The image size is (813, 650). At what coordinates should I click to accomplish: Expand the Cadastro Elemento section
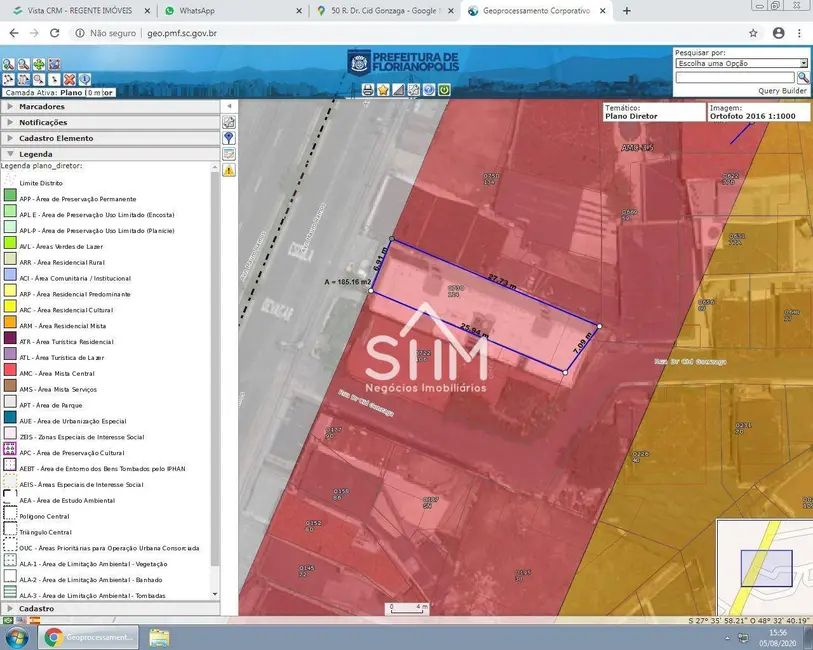[55, 138]
